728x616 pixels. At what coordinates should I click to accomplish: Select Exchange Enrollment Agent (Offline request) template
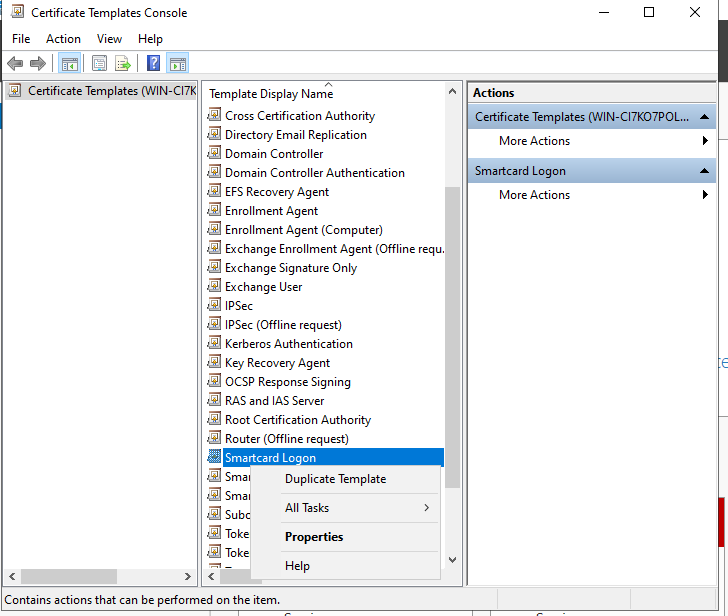[334, 249]
